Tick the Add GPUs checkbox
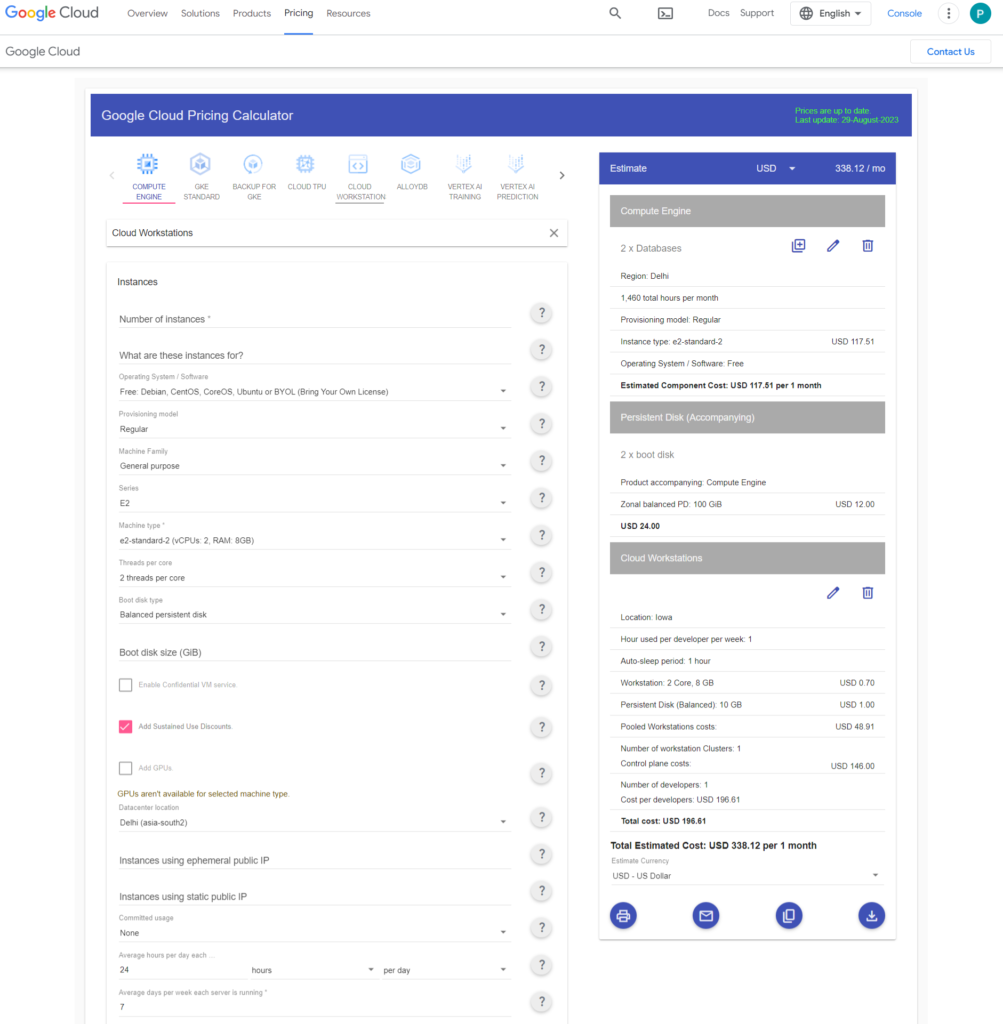The height and width of the screenshot is (1024, 1003). [125, 769]
